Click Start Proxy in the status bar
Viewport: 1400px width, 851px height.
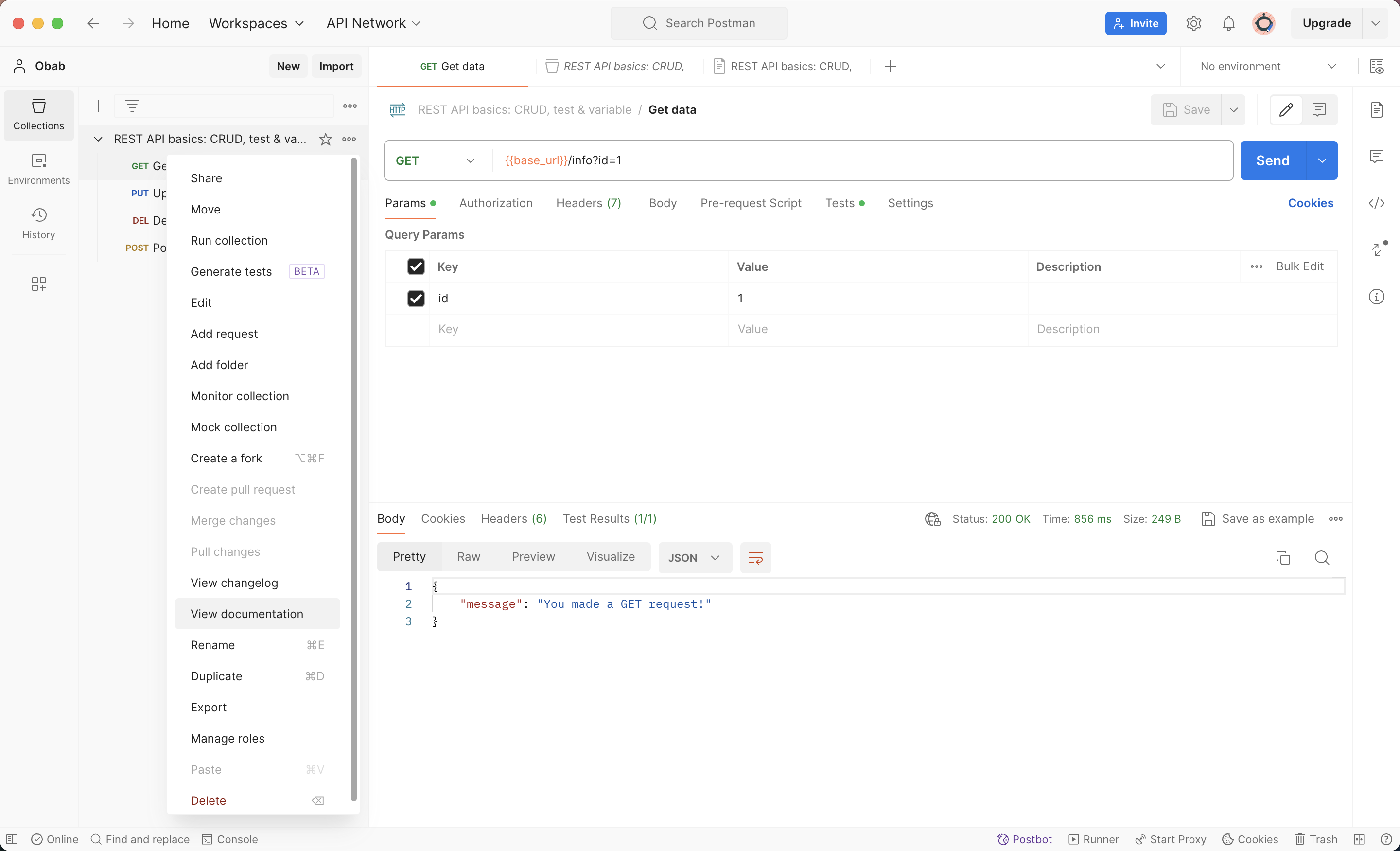click(x=1171, y=839)
